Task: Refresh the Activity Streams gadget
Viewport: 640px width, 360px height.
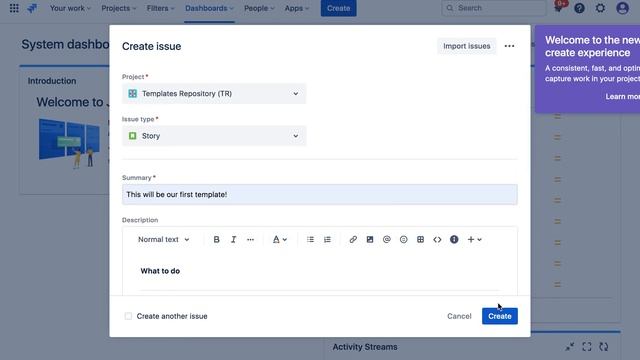Action: pyautogui.click(x=604, y=347)
